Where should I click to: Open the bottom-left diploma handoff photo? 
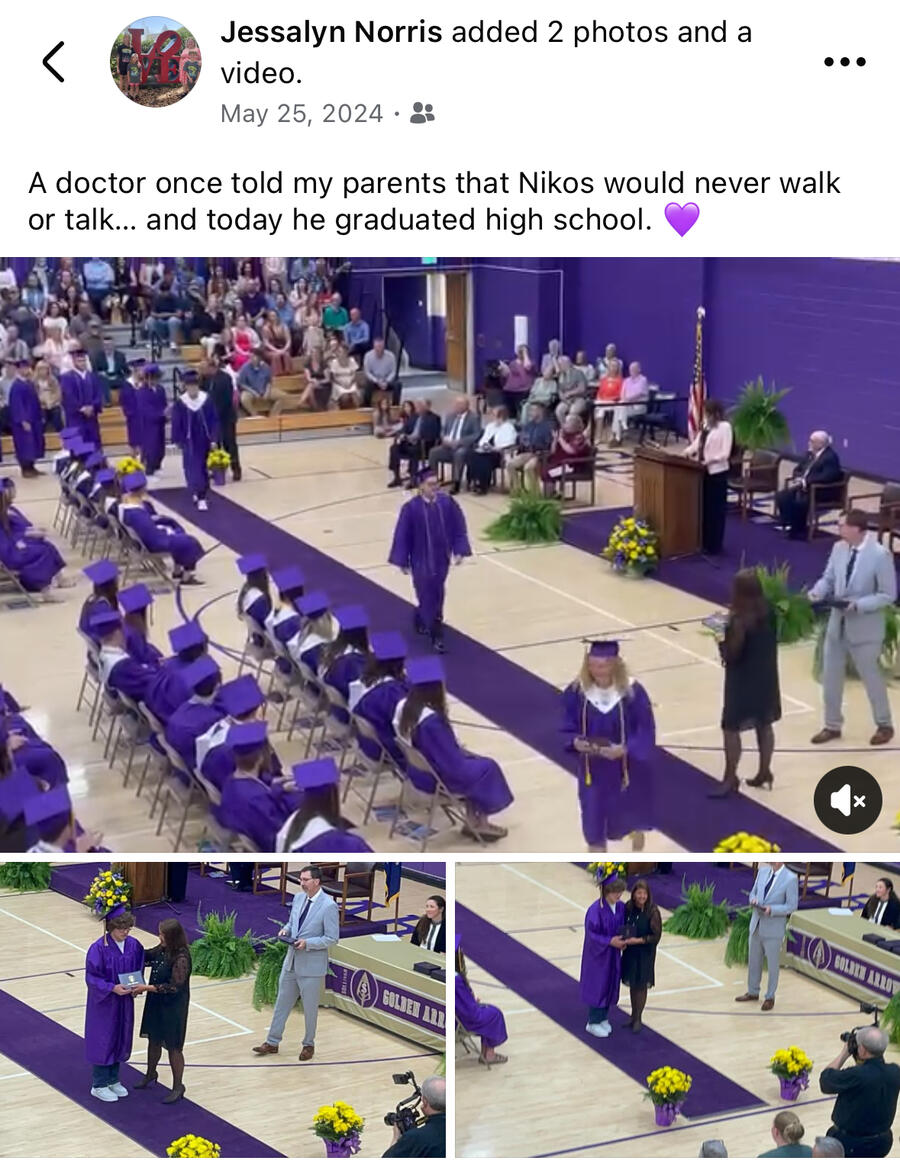coord(223,1010)
